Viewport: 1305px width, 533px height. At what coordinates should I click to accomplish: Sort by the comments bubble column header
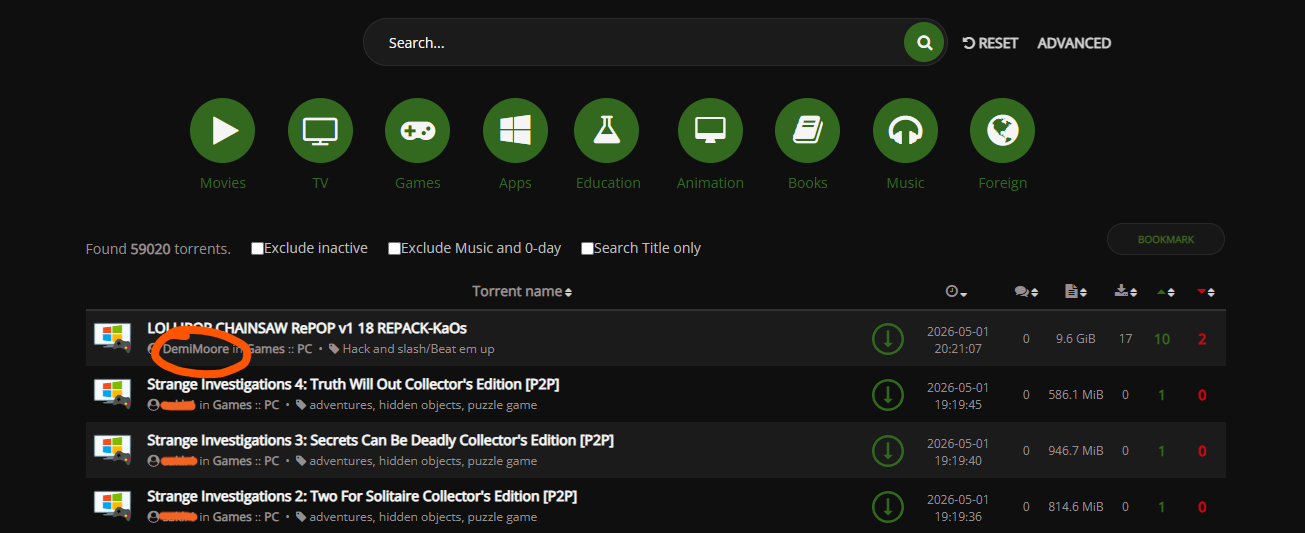pos(1026,292)
